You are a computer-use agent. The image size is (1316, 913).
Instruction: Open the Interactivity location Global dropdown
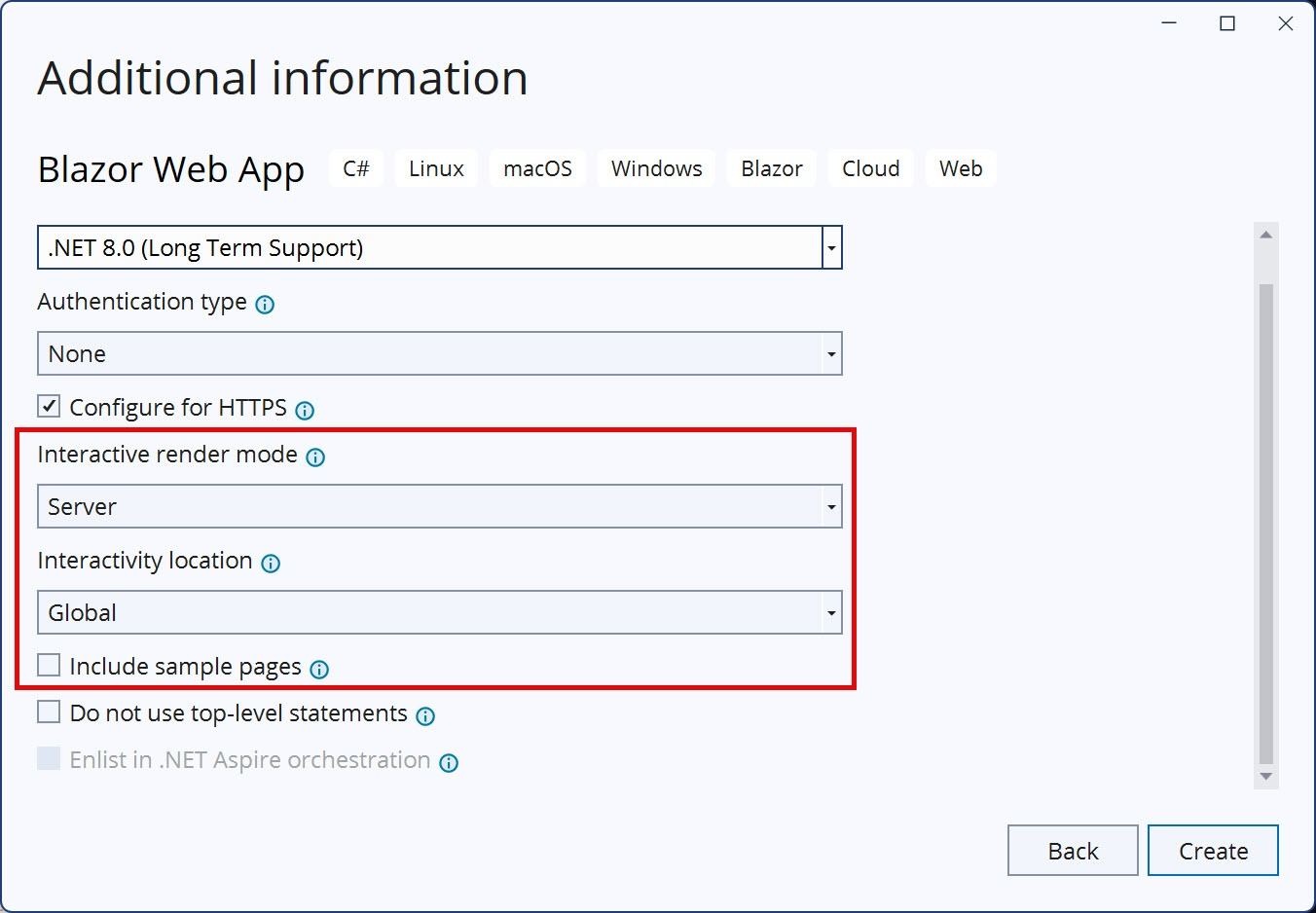click(440, 612)
